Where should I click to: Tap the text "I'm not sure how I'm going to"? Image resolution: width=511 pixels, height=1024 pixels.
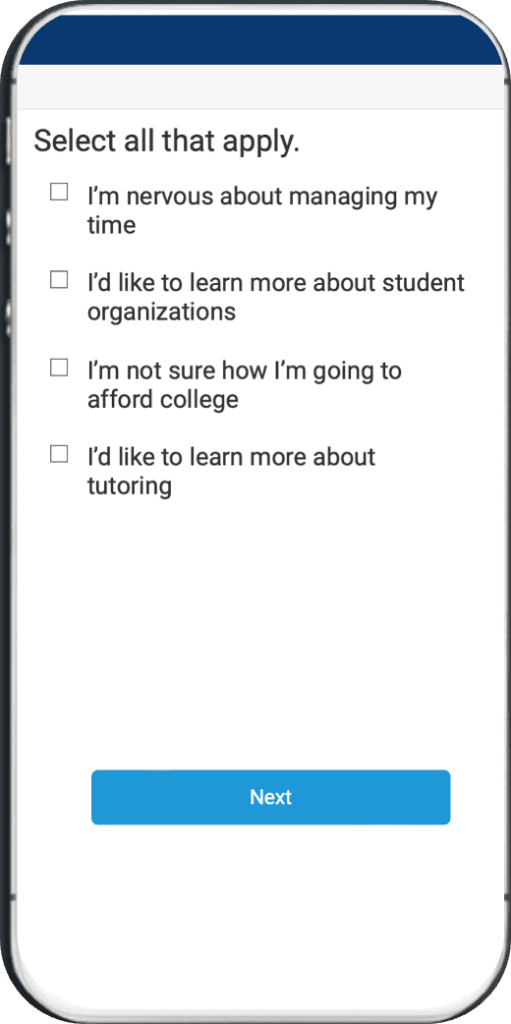[244, 371]
